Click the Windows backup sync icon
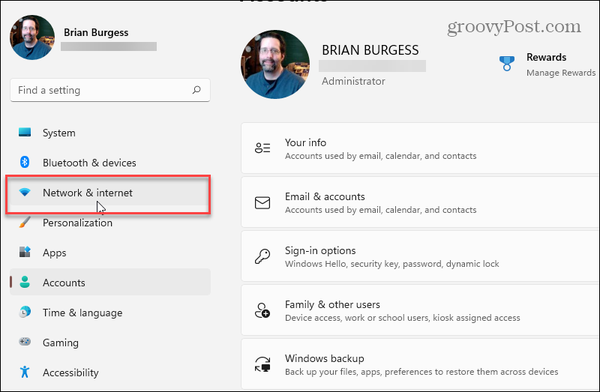 (262, 364)
